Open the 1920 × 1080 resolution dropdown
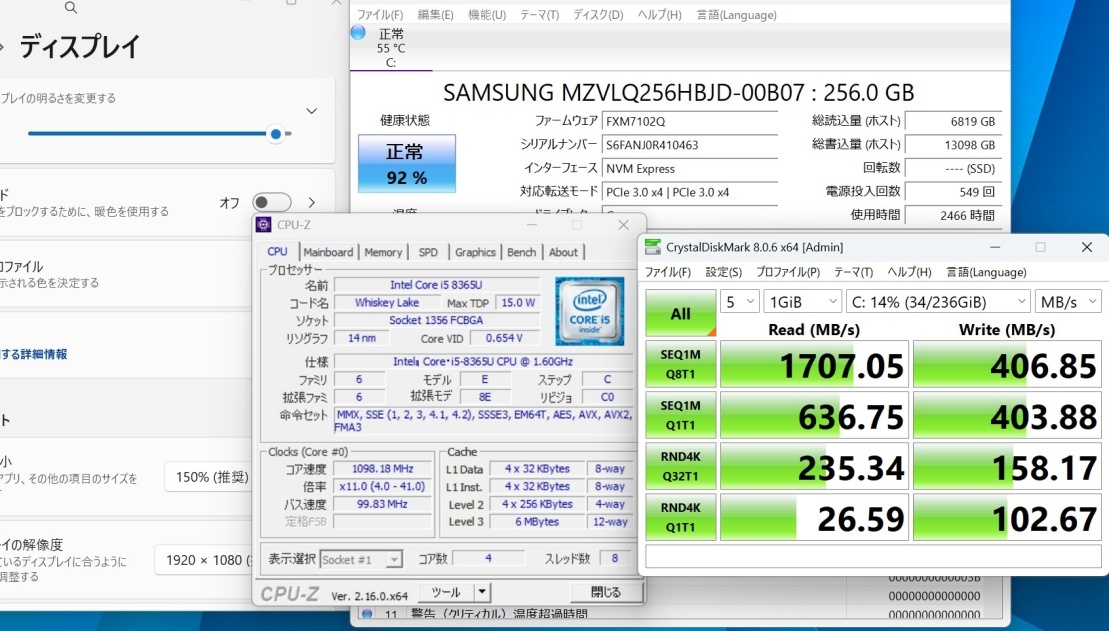1109x631 pixels. [x=204, y=560]
